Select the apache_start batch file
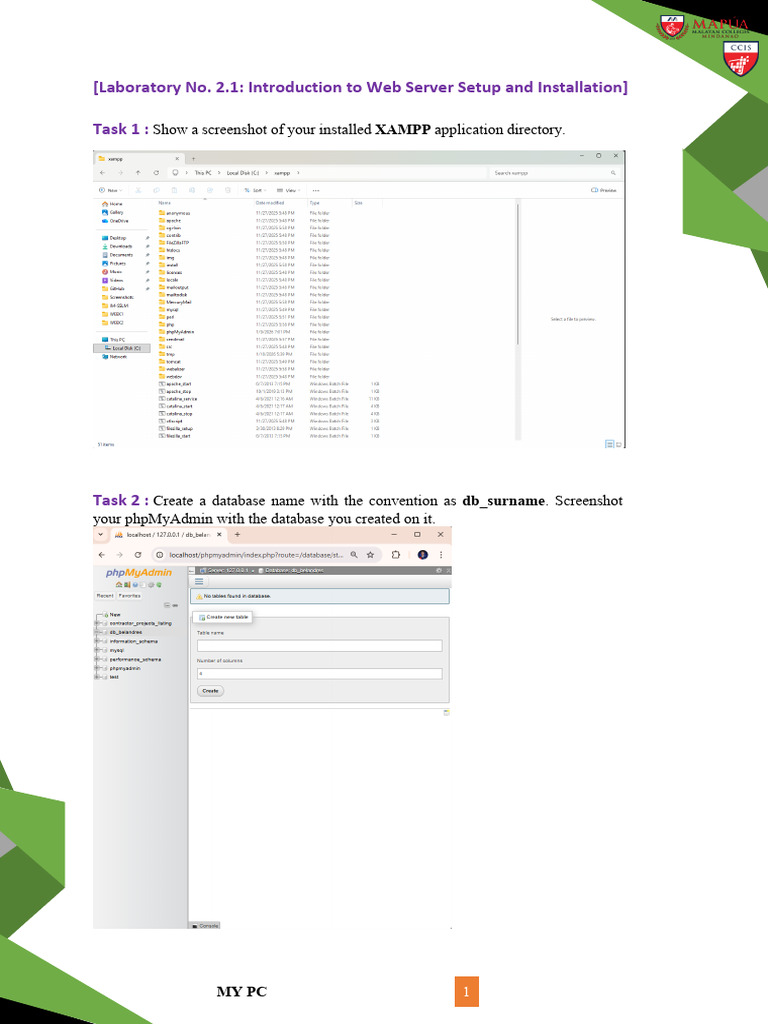 (x=175, y=384)
